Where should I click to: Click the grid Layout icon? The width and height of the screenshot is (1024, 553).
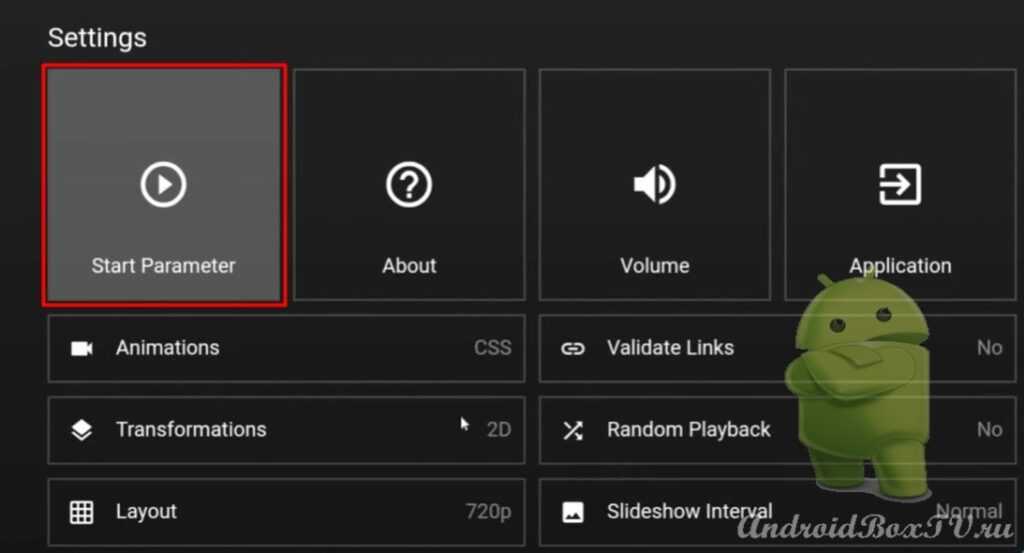point(81,512)
